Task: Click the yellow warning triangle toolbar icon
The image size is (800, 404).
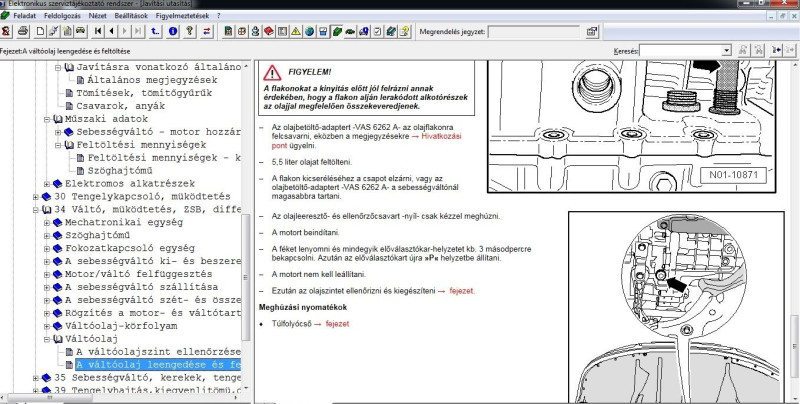Action: tap(296, 32)
